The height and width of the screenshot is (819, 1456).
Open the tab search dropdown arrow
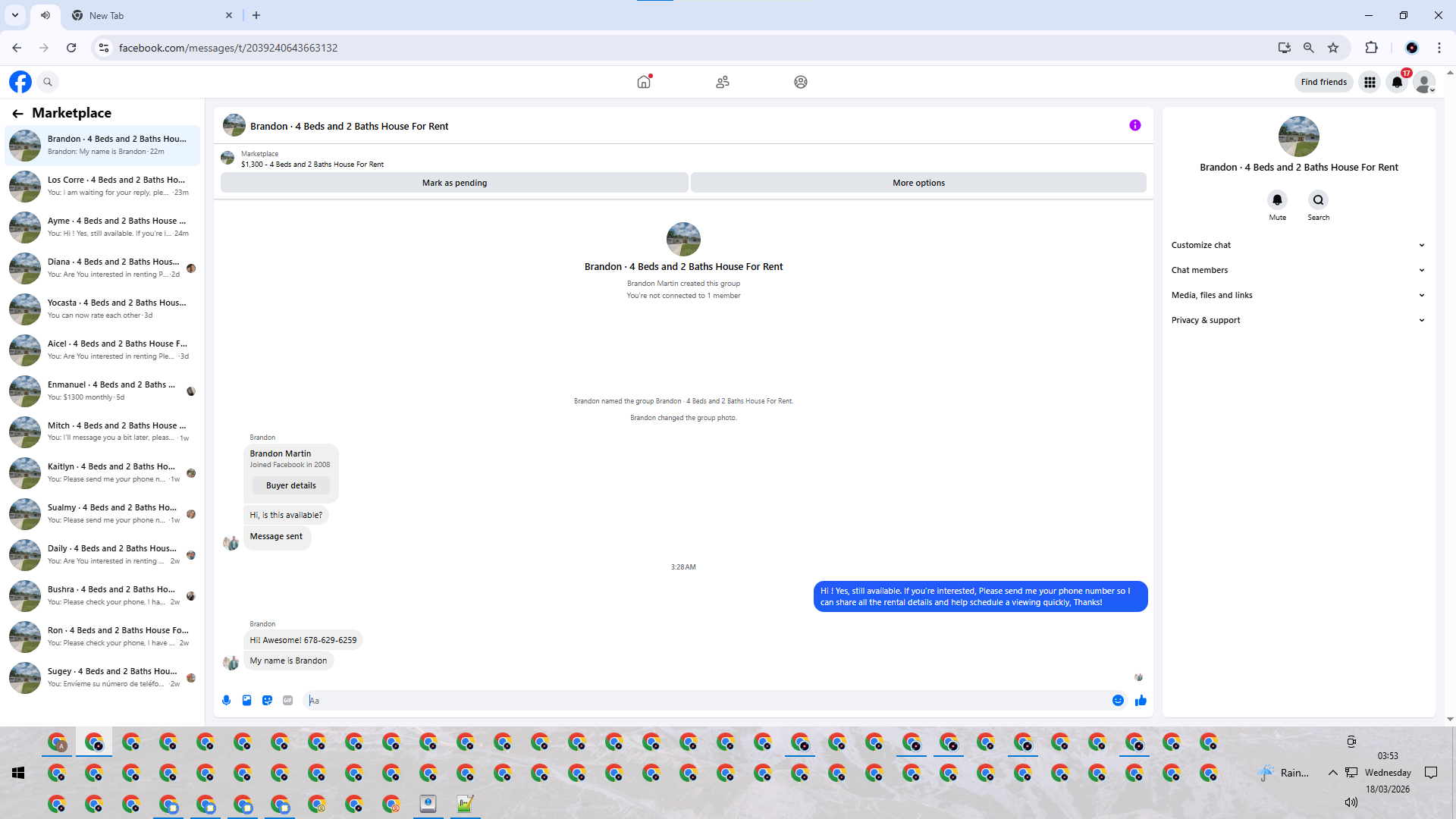(x=15, y=15)
